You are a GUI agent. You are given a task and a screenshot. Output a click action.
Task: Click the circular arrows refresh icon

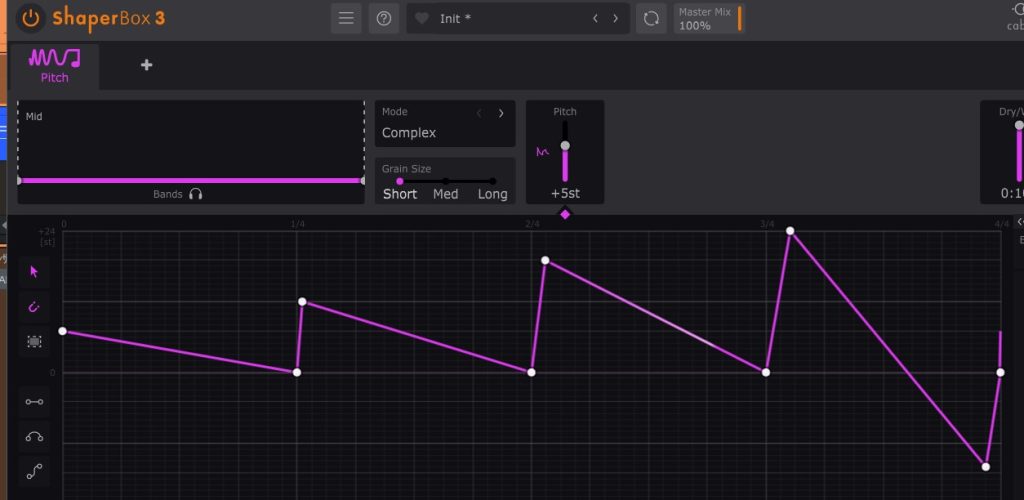click(x=651, y=18)
